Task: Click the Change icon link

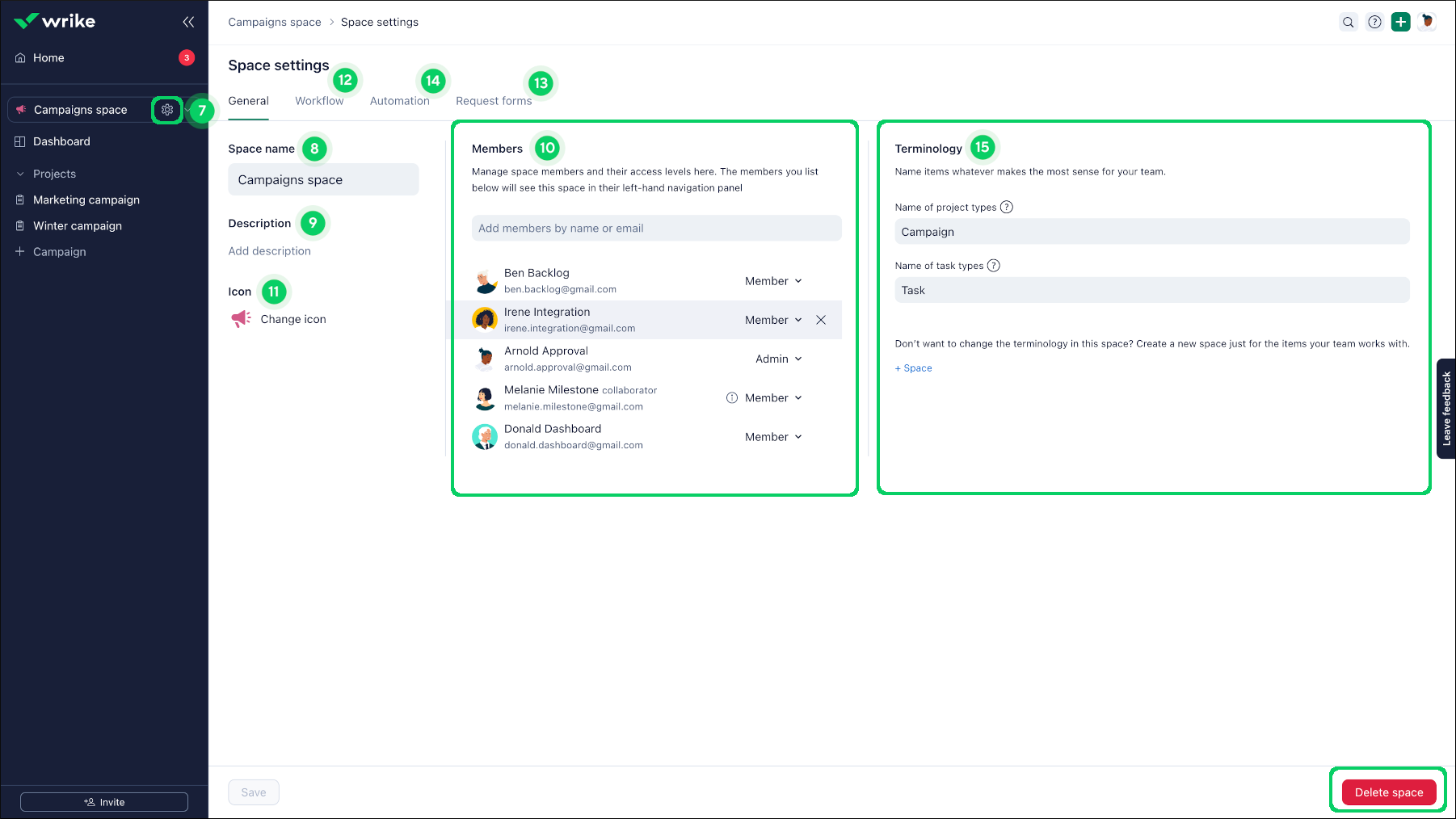Action: tap(293, 319)
